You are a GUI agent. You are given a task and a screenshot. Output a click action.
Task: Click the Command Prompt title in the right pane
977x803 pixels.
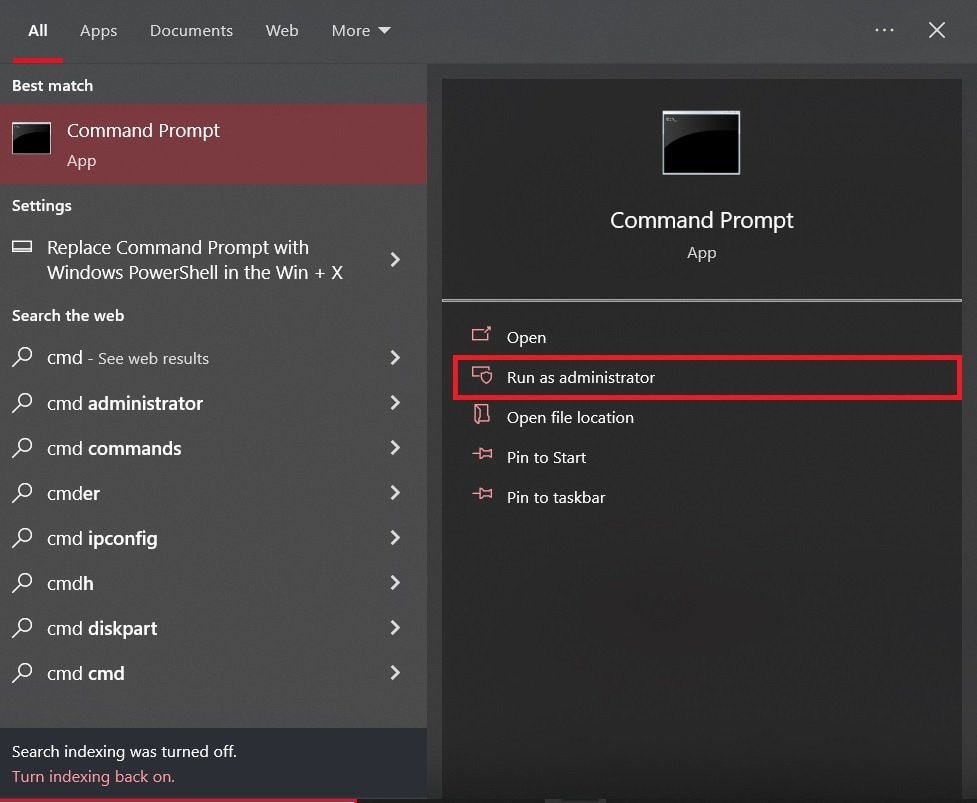702,220
